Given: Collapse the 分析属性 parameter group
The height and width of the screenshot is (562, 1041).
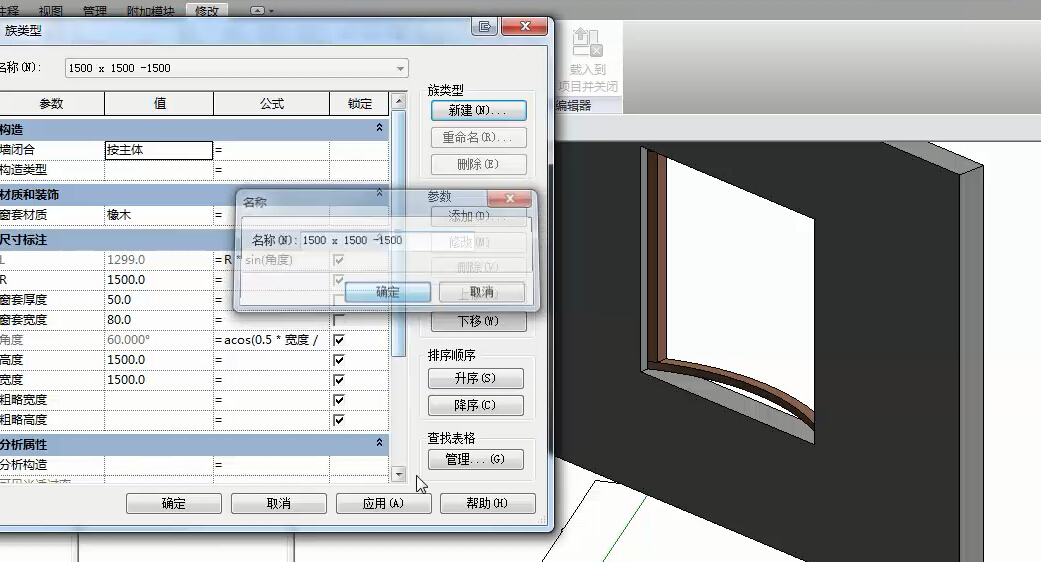Looking at the screenshot, I should point(379,443).
